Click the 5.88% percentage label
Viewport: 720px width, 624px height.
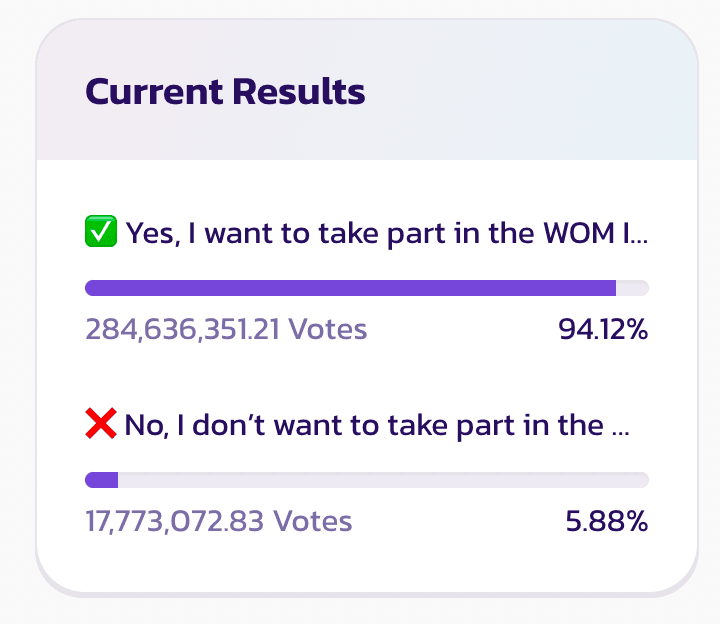coord(607,521)
